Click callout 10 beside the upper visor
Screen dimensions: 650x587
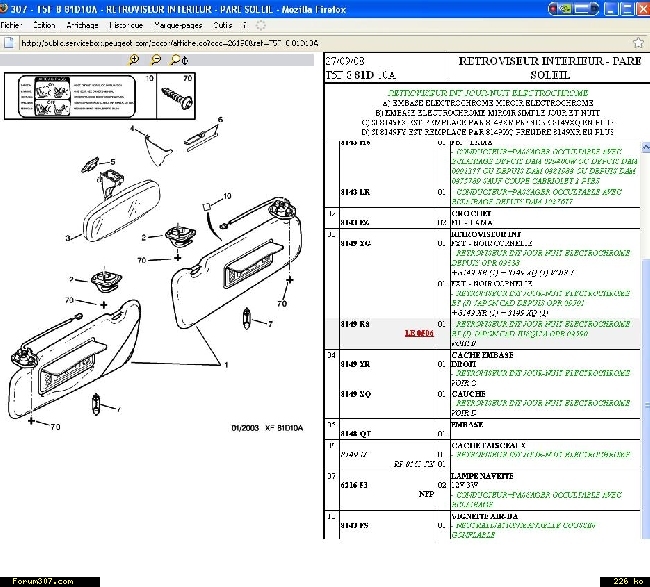click(227, 196)
